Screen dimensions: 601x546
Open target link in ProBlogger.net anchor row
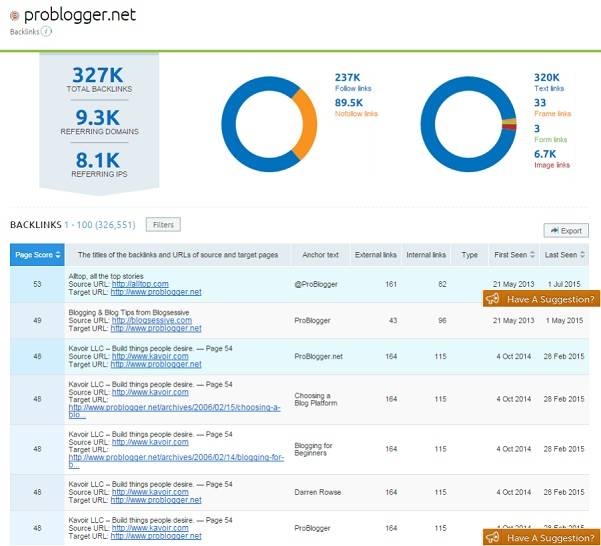tap(156, 364)
